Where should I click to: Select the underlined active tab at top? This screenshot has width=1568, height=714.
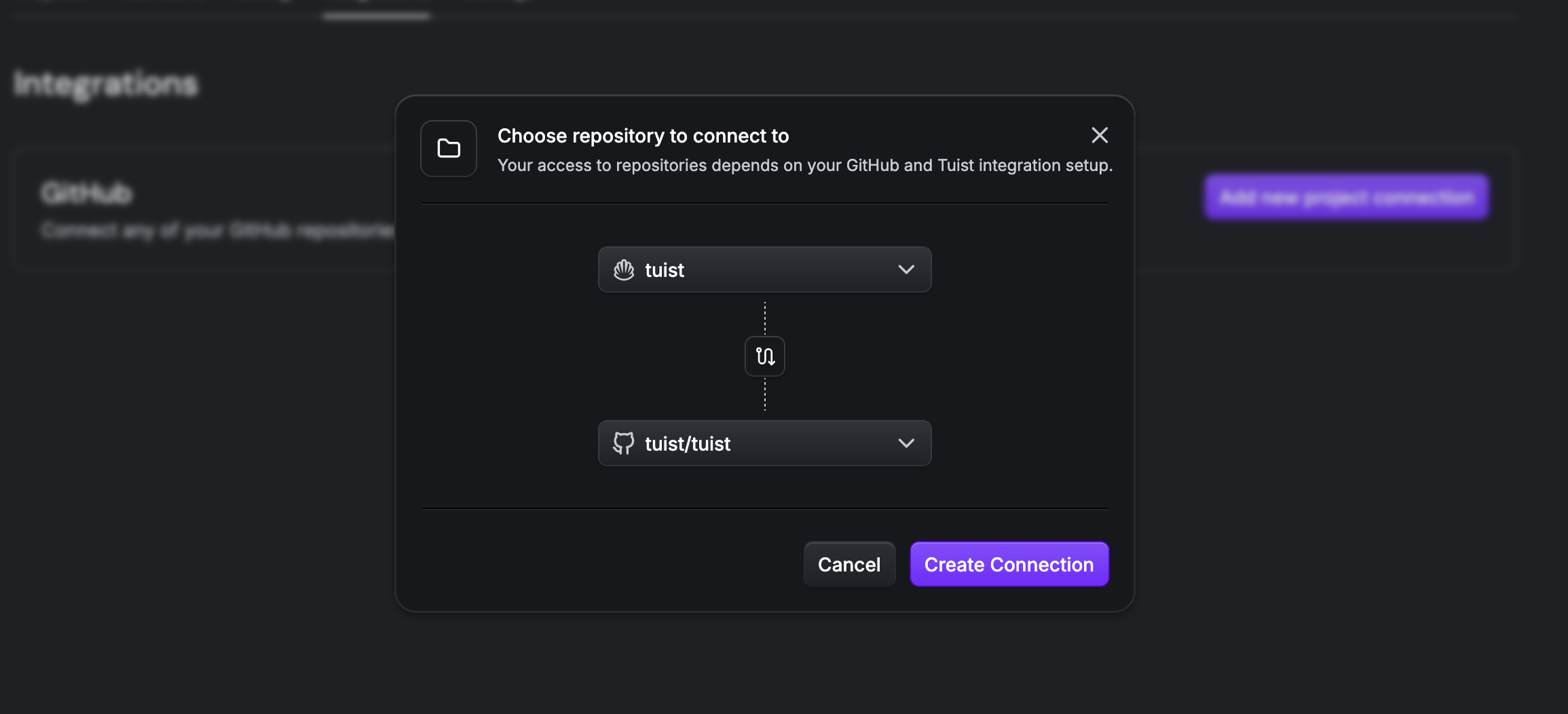click(376, 8)
